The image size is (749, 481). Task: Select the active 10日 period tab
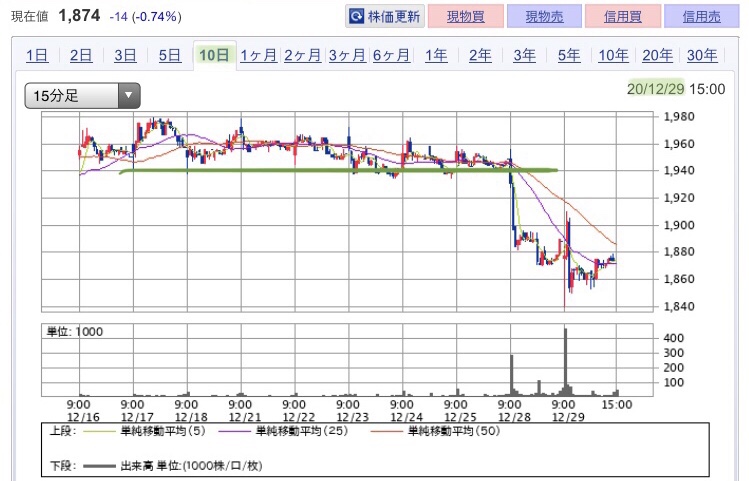click(x=214, y=55)
